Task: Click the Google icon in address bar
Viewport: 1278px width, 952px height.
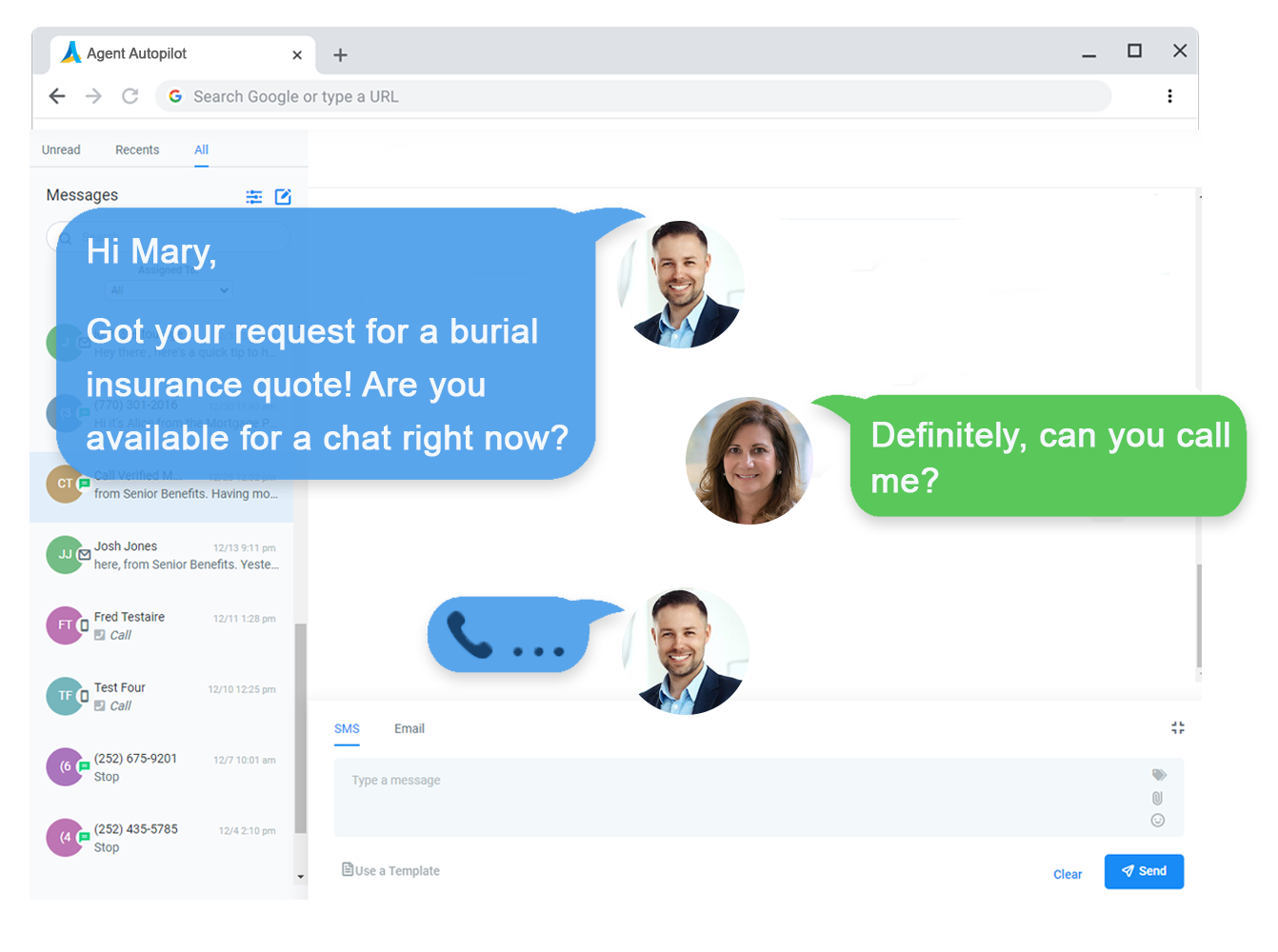Action: 175,96
